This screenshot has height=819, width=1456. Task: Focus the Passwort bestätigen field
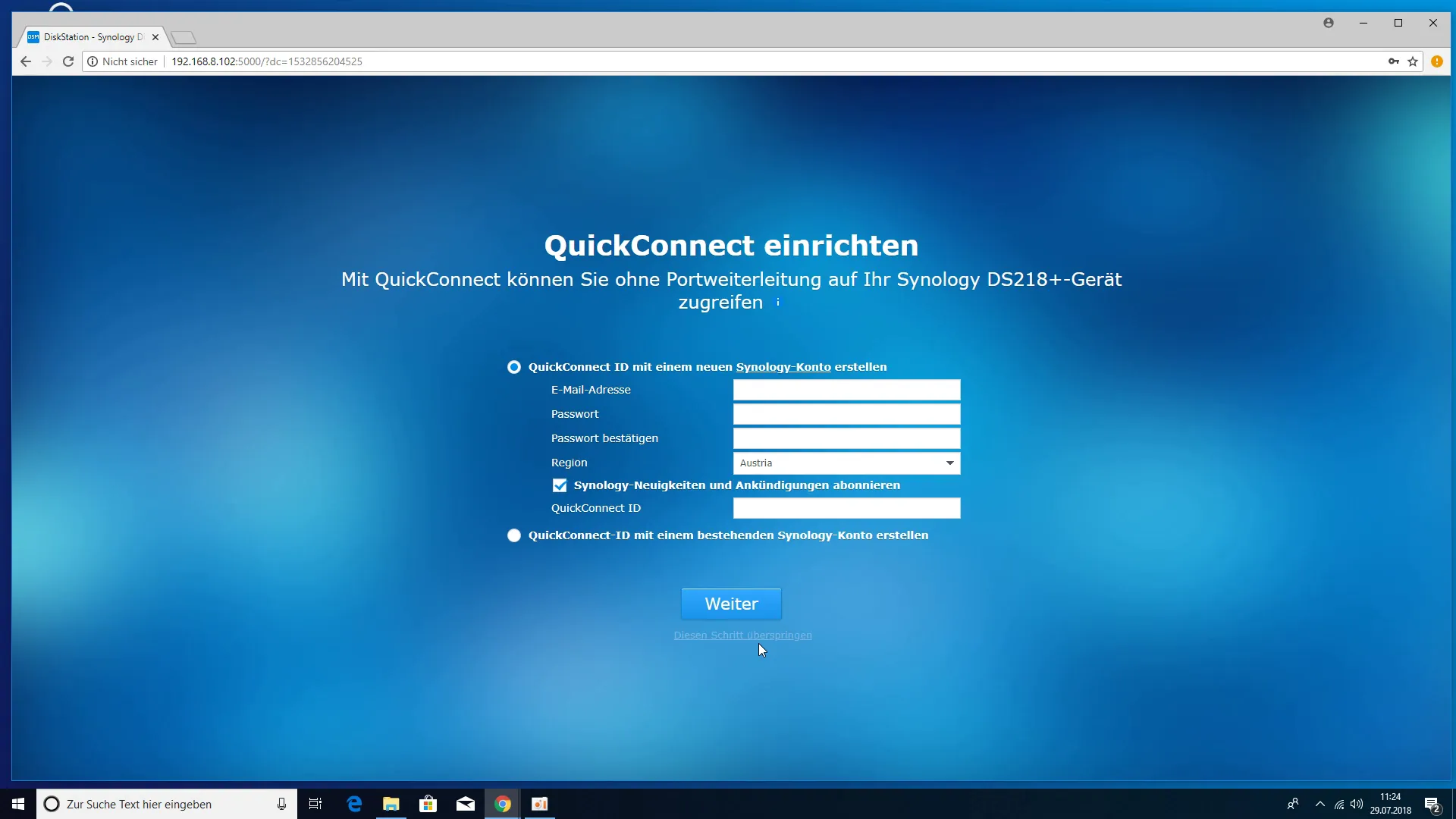tap(846, 438)
